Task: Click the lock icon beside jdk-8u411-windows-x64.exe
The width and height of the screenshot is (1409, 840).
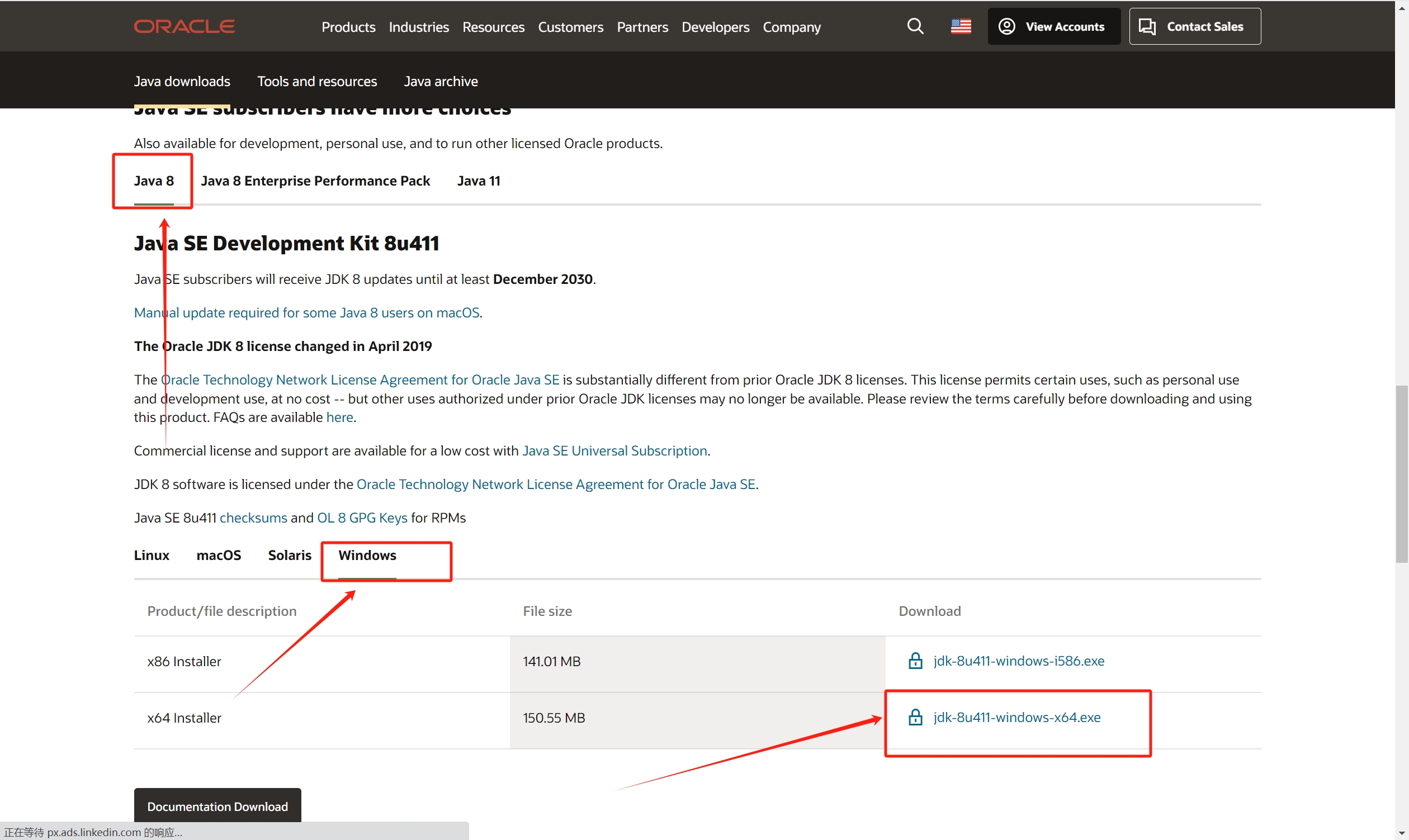Action: click(x=915, y=717)
